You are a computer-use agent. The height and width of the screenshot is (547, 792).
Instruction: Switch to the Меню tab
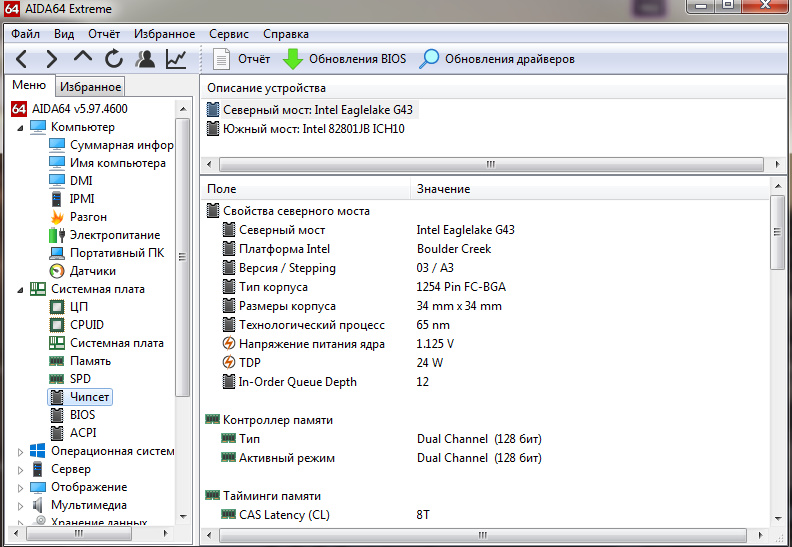tap(29, 85)
